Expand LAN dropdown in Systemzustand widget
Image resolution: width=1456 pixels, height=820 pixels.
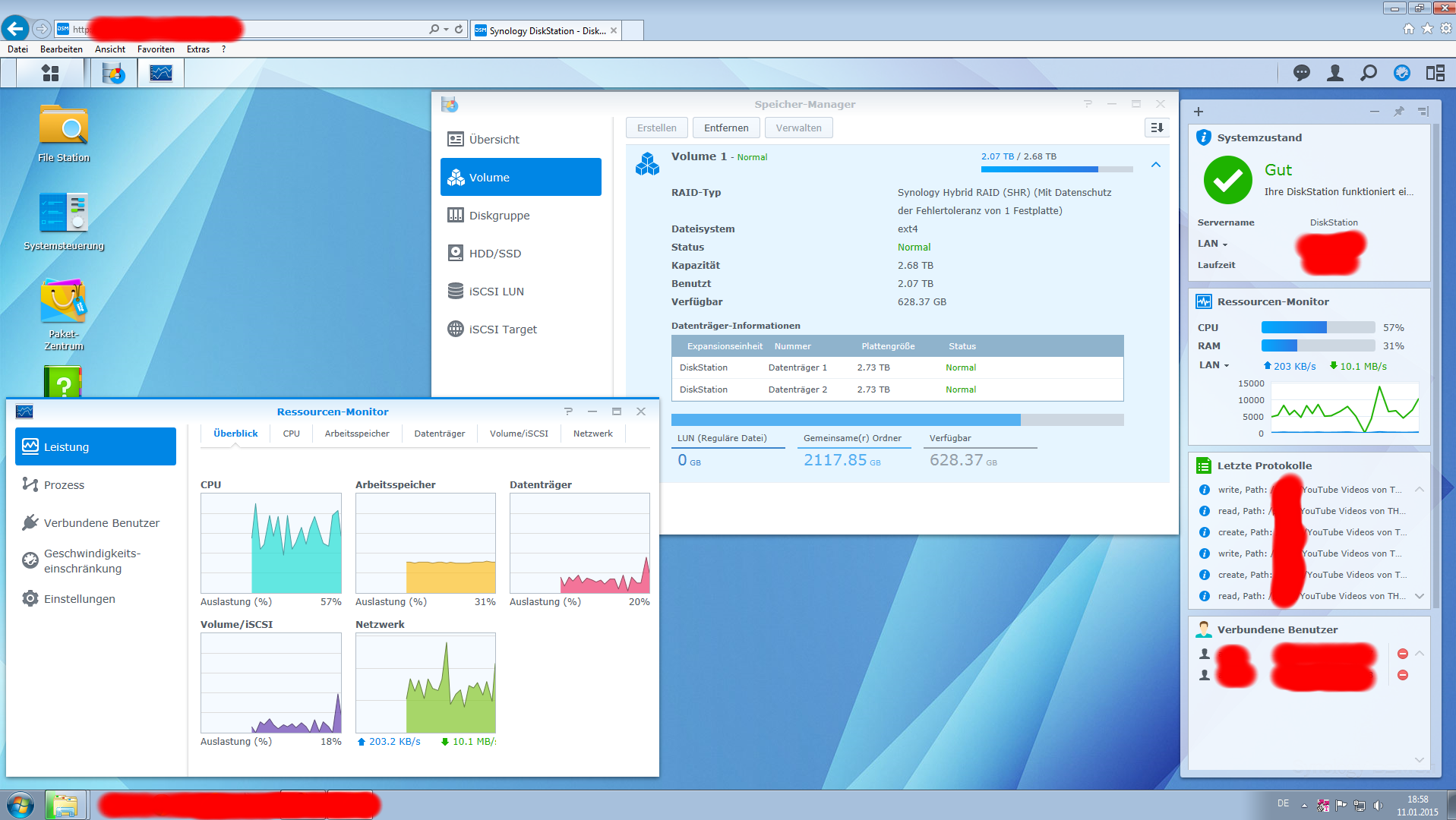(1213, 244)
